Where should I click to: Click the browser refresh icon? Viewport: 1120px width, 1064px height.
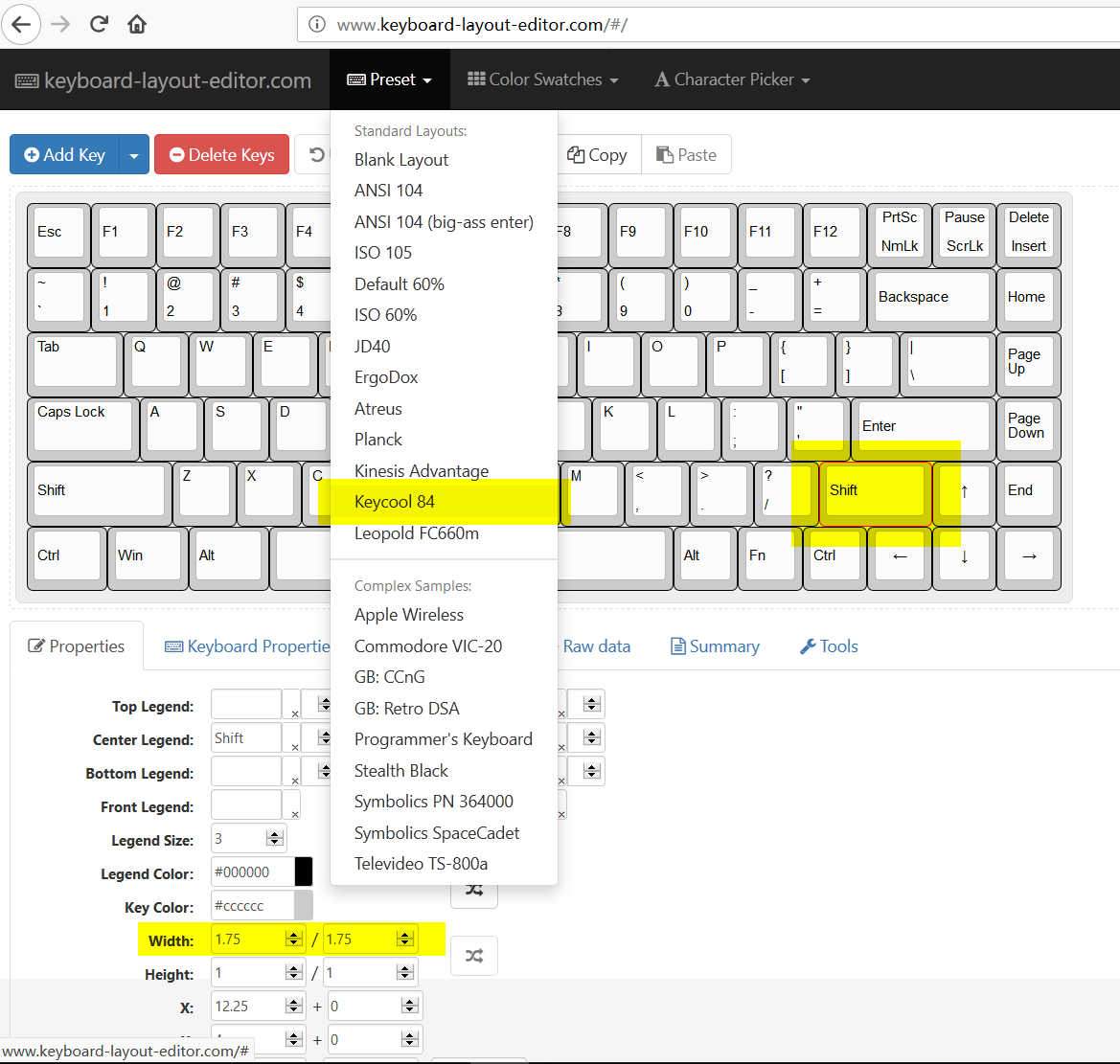tap(99, 24)
